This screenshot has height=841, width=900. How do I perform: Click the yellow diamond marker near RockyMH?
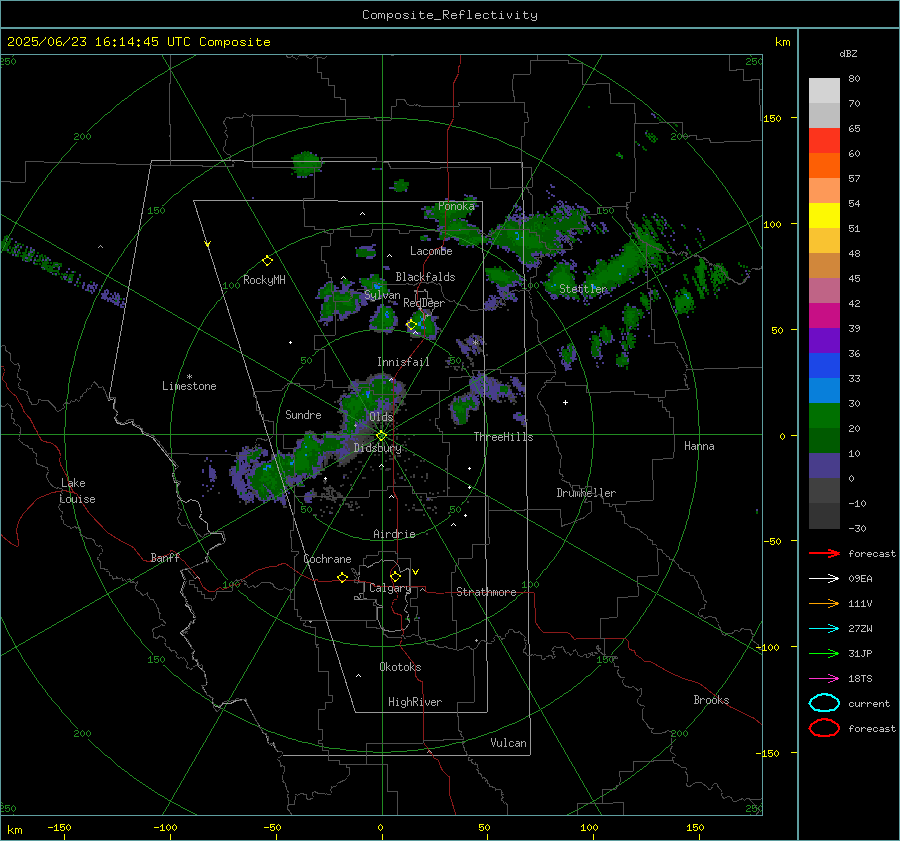tap(267, 261)
